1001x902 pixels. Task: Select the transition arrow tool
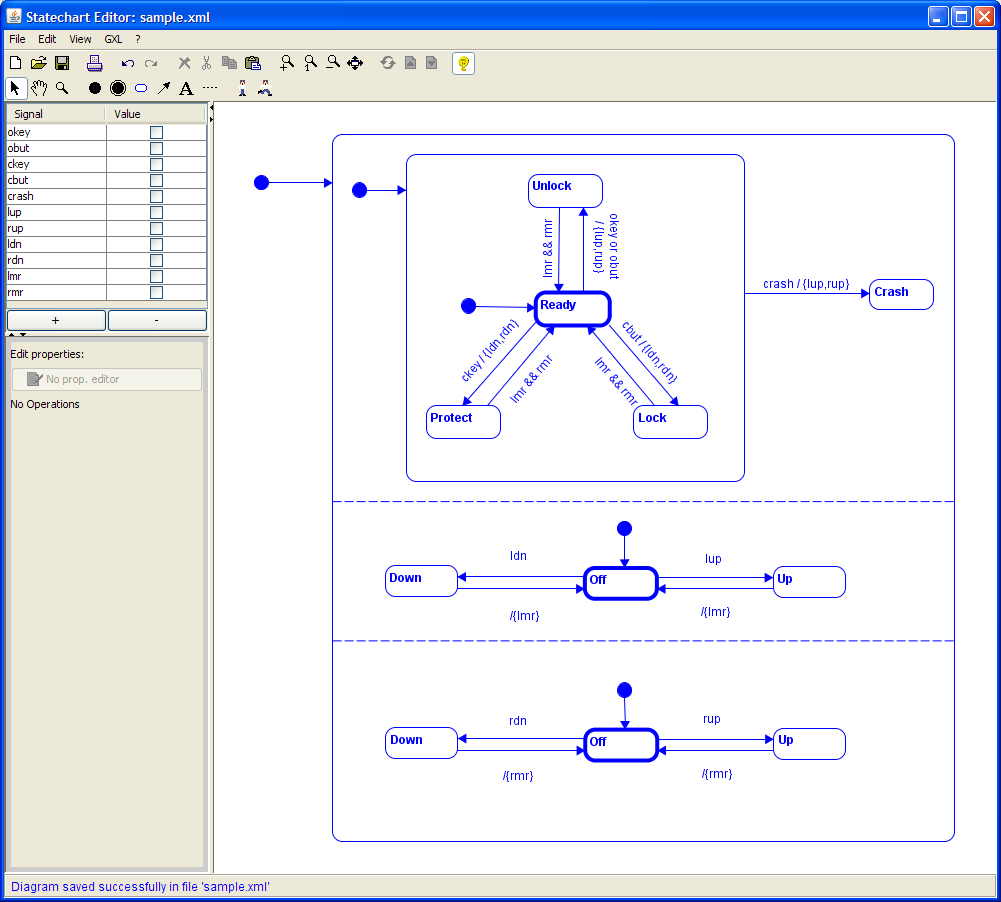click(164, 88)
